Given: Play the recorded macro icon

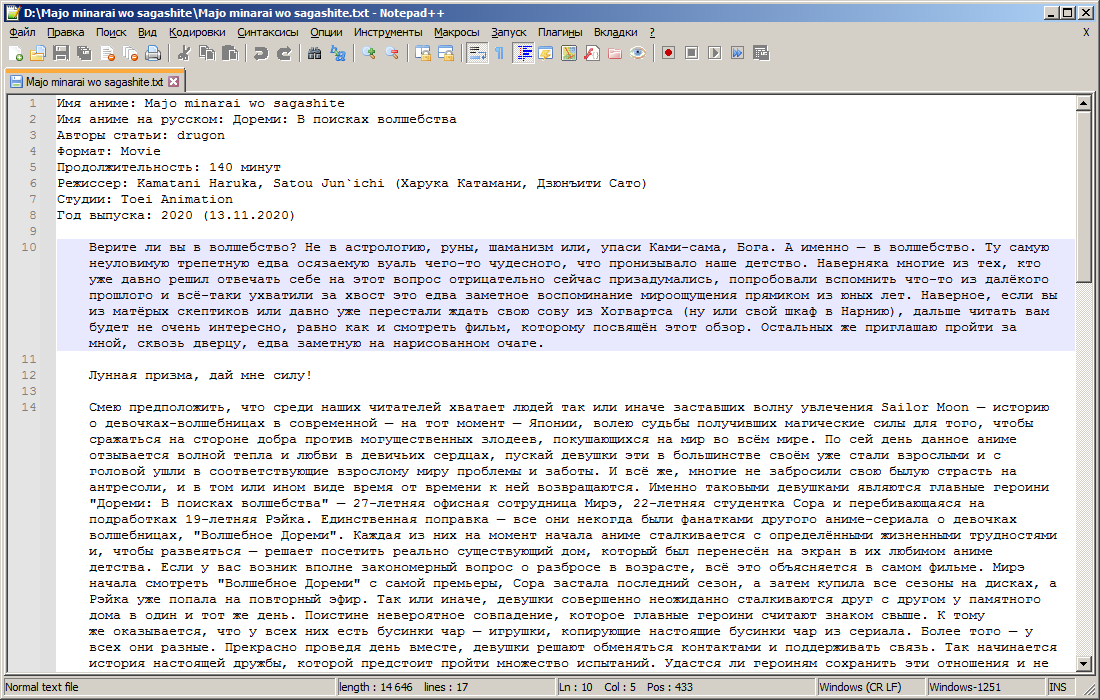Looking at the screenshot, I should pyautogui.click(x=716, y=53).
